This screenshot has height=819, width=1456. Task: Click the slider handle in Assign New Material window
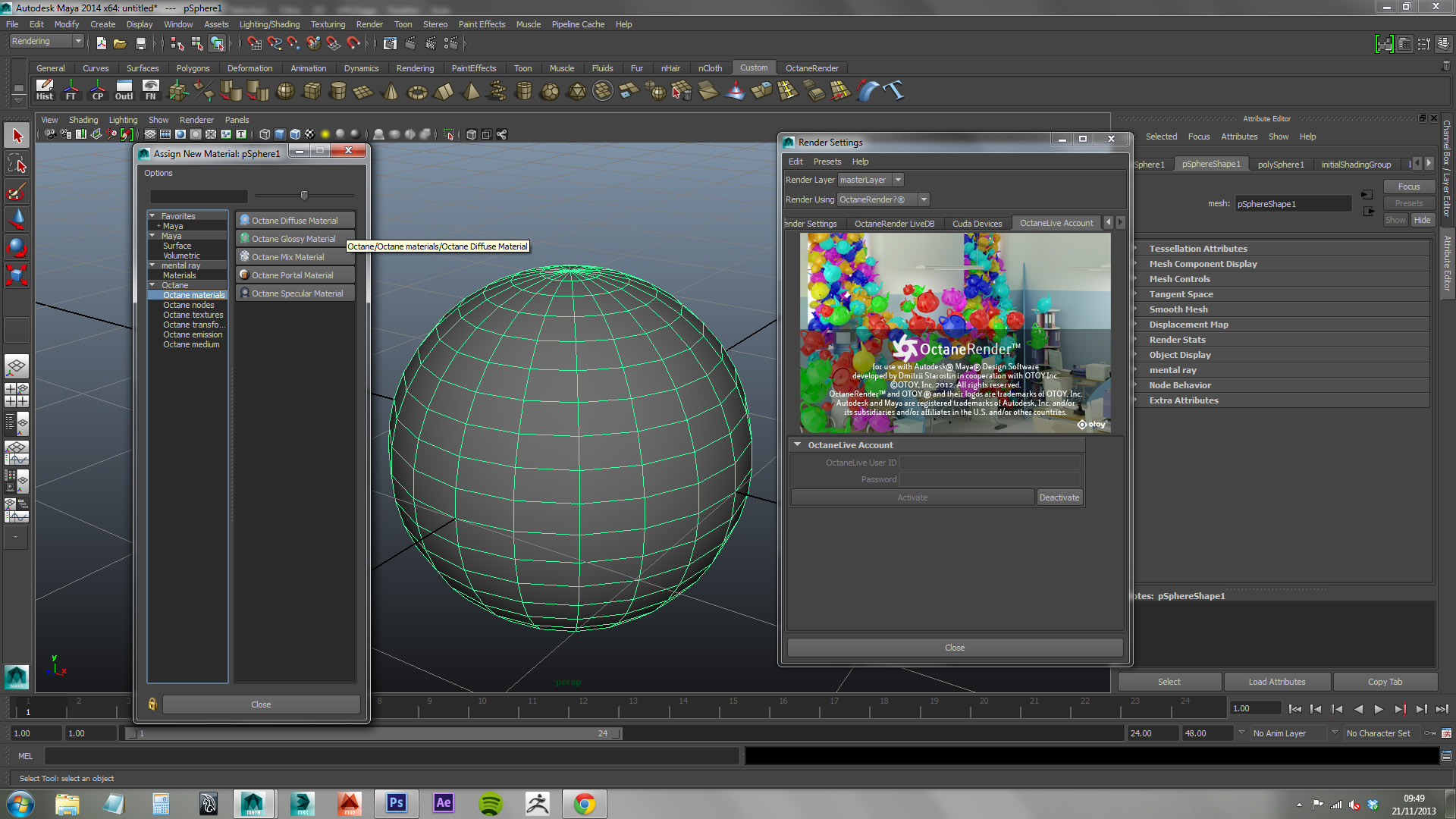(304, 196)
